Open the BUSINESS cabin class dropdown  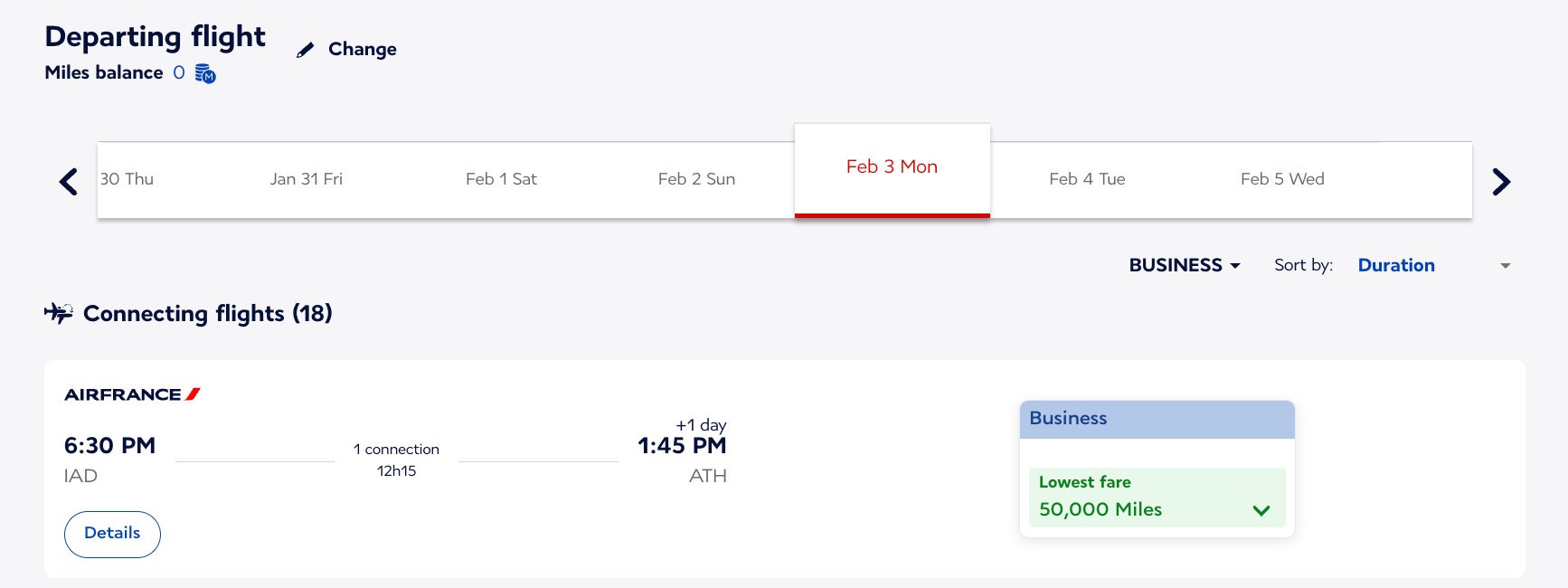tap(1184, 265)
